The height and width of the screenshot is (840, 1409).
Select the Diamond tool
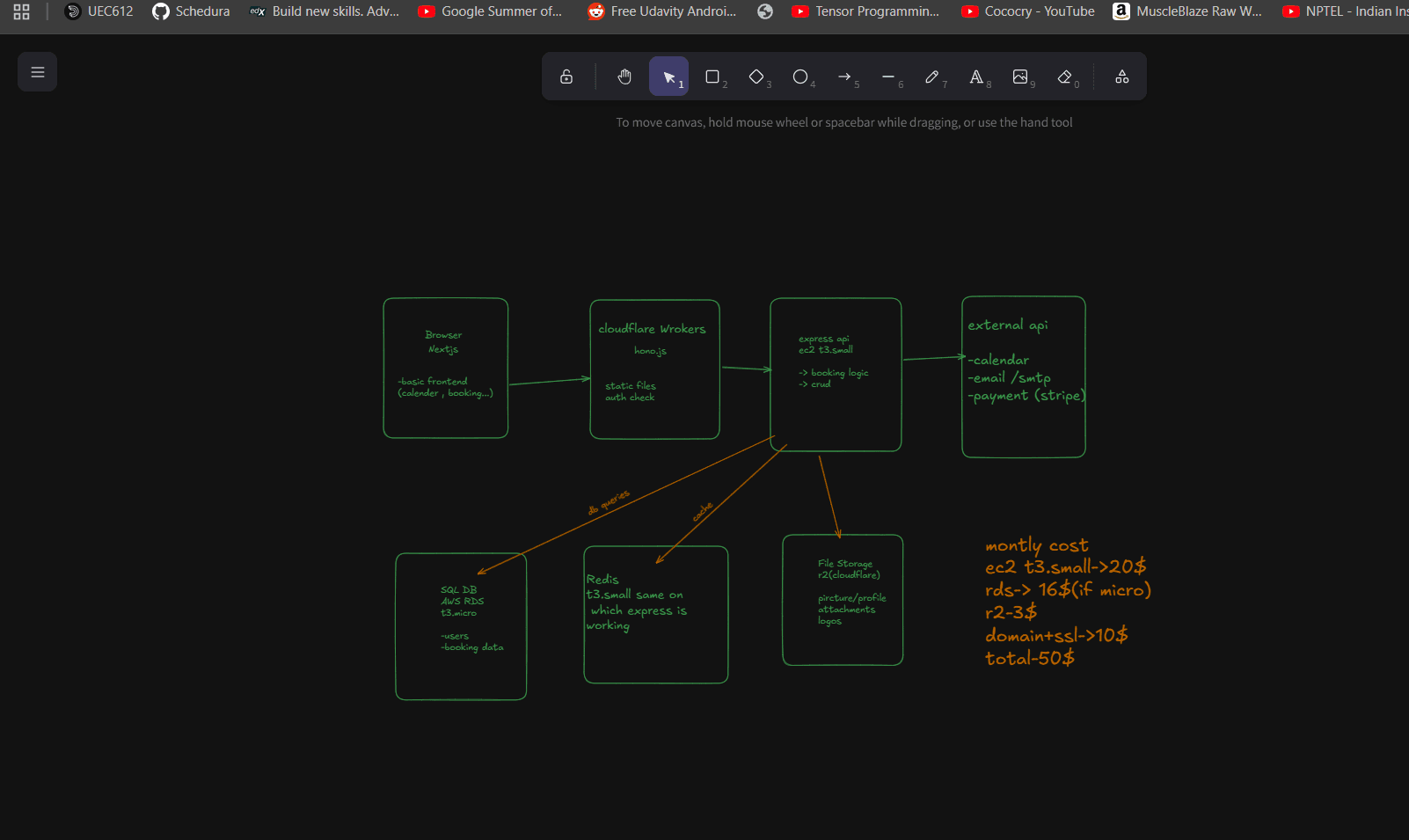pos(757,77)
